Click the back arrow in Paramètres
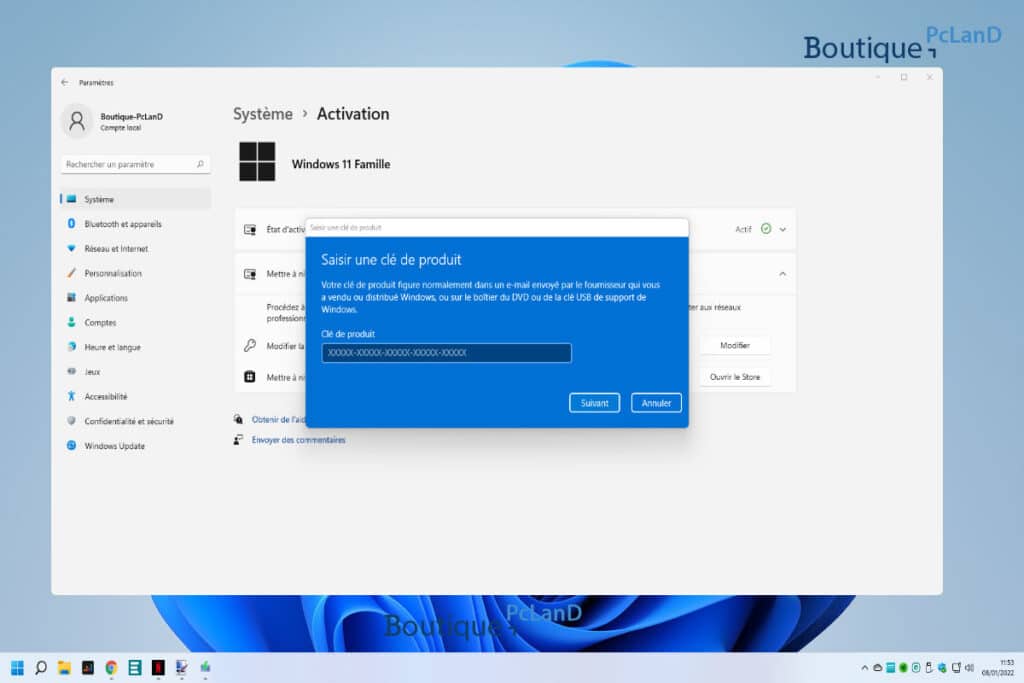The width and height of the screenshot is (1024, 683). [x=64, y=82]
